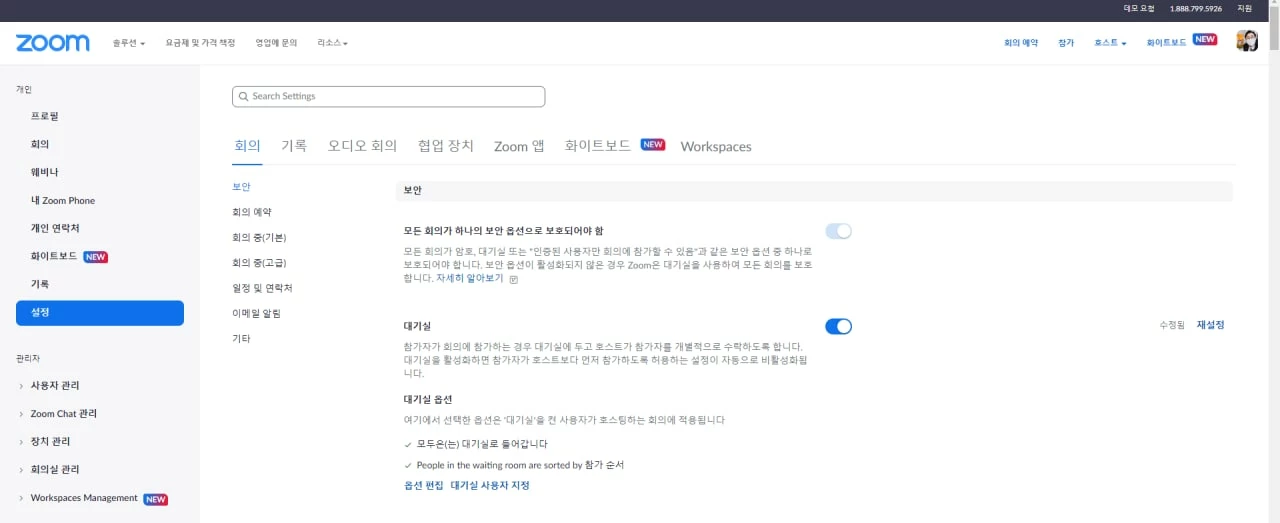Toggle the 대기실 waiting room switch
This screenshot has height=523, width=1280.
[838, 326]
